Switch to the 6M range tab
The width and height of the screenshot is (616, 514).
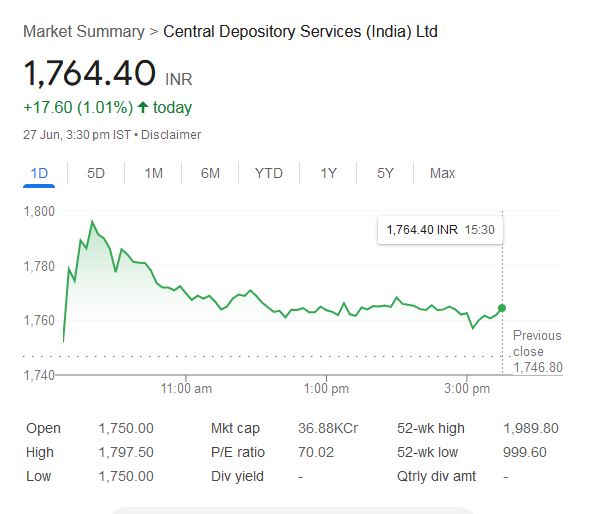tap(210, 173)
